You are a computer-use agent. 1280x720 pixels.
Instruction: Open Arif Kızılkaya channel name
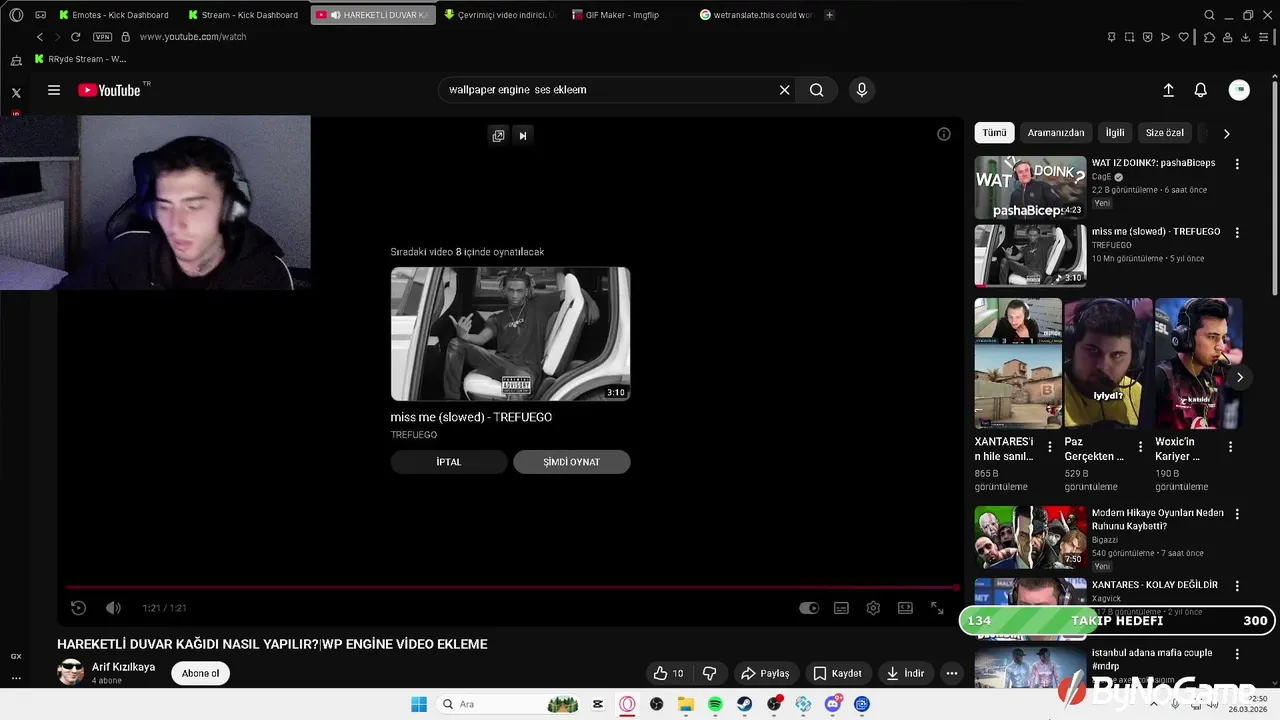click(124, 667)
